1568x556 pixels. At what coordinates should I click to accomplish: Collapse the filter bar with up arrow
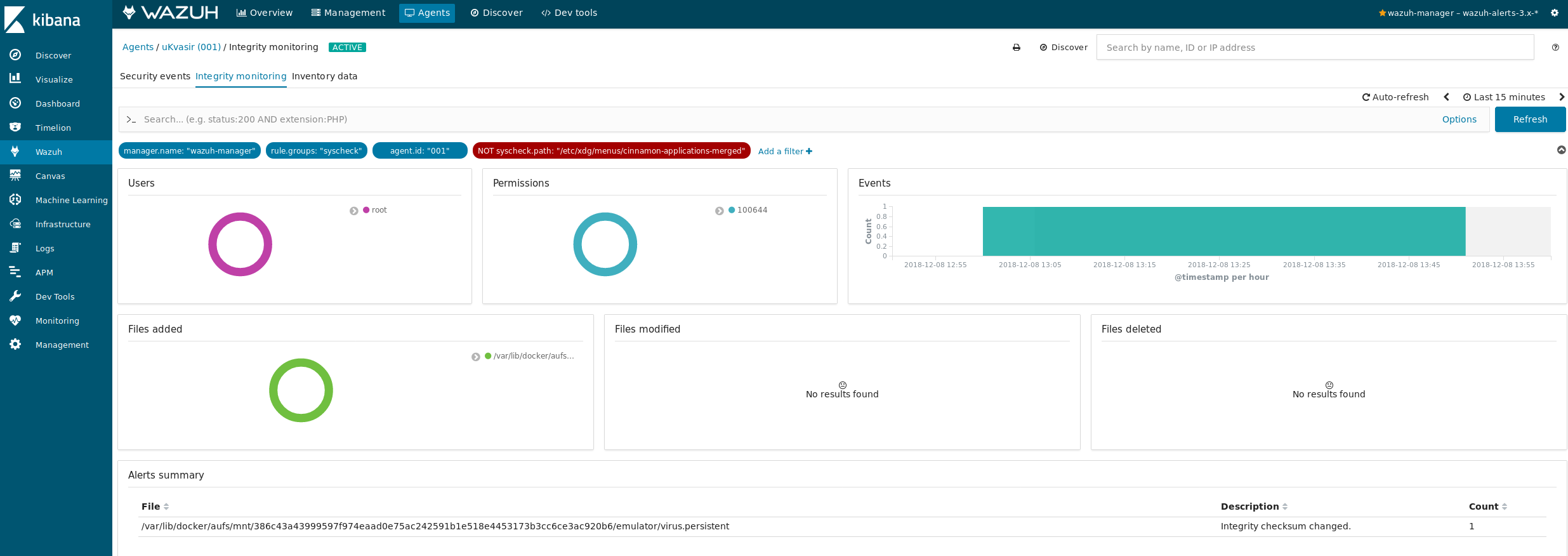1562,150
